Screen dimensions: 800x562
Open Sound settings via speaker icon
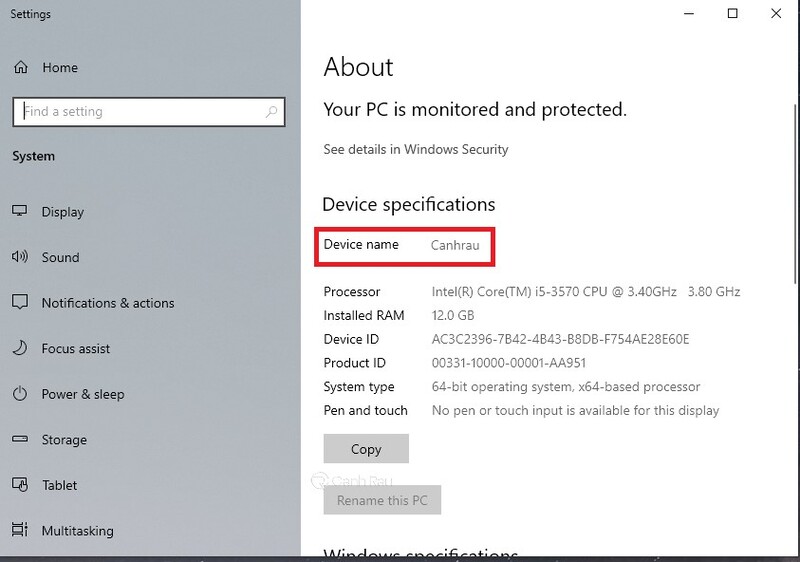[20, 257]
